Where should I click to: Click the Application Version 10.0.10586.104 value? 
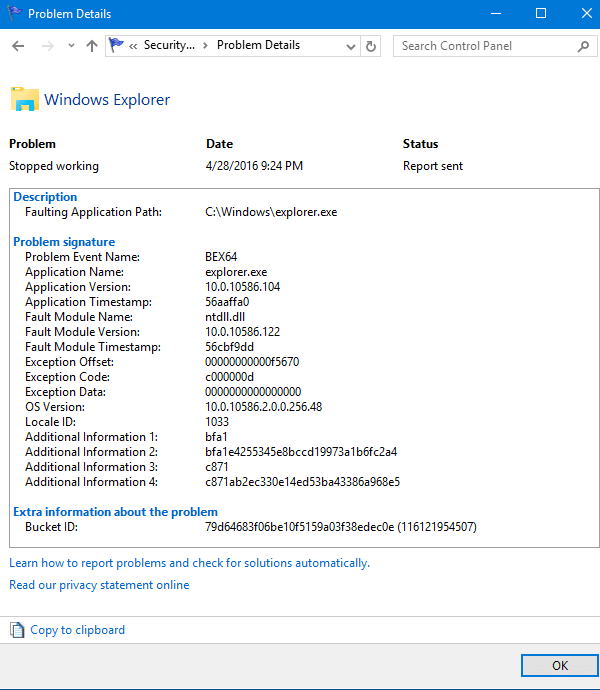pos(243,287)
